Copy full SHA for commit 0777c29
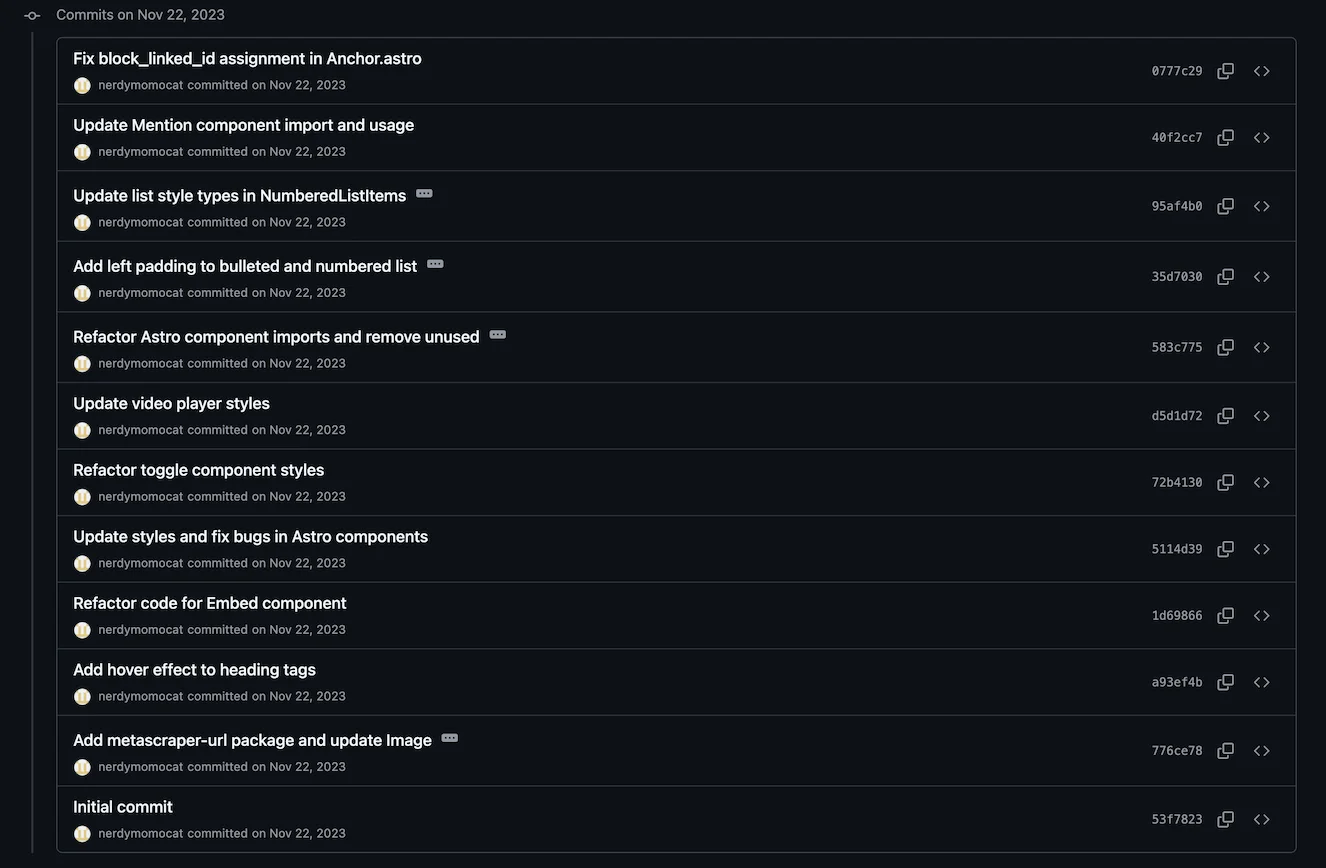Screen dimensions: 1326x868 [x=1225, y=71]
